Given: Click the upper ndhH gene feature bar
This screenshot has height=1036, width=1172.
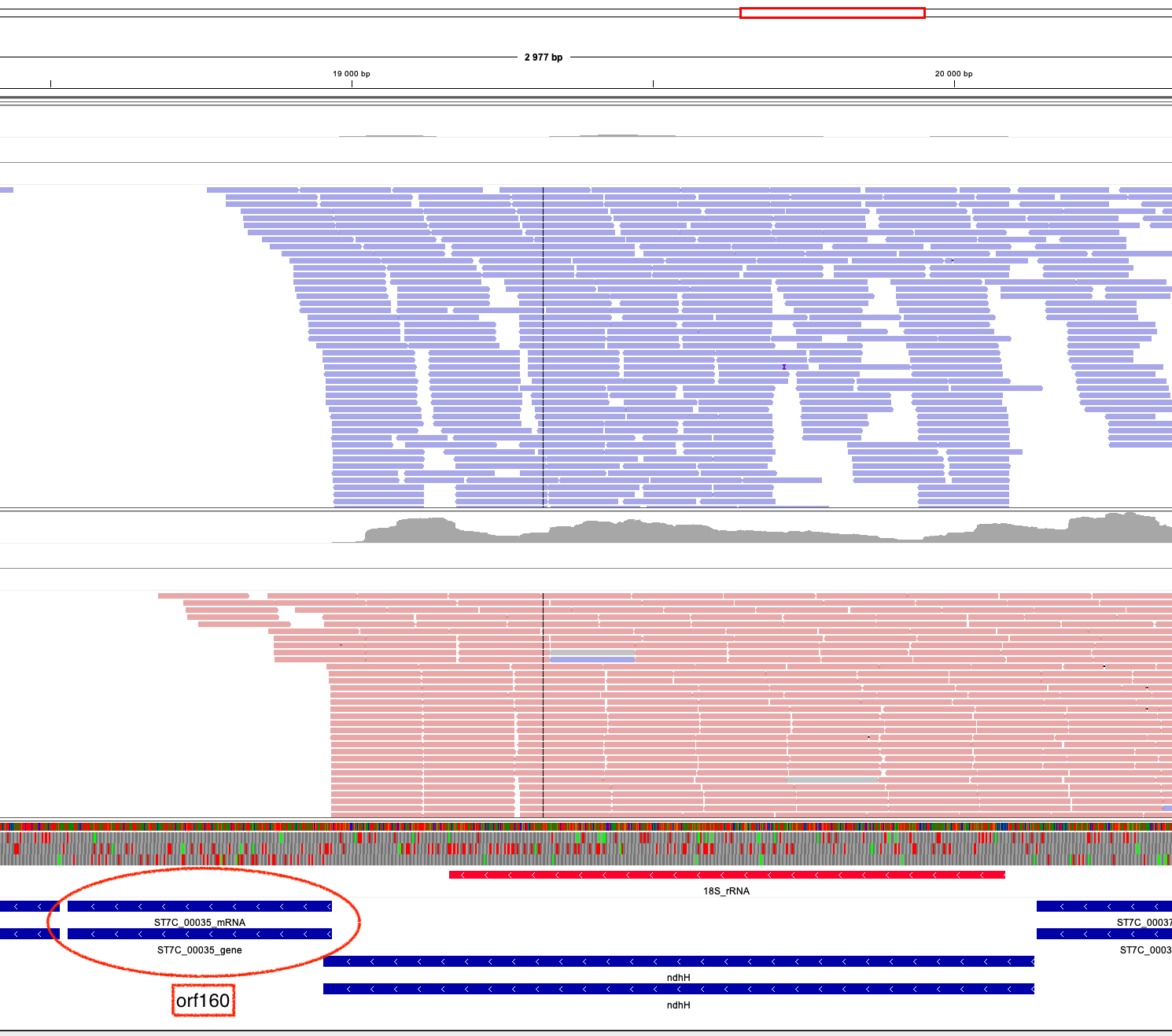Looking at the screenshot, I should click(678, 961).
